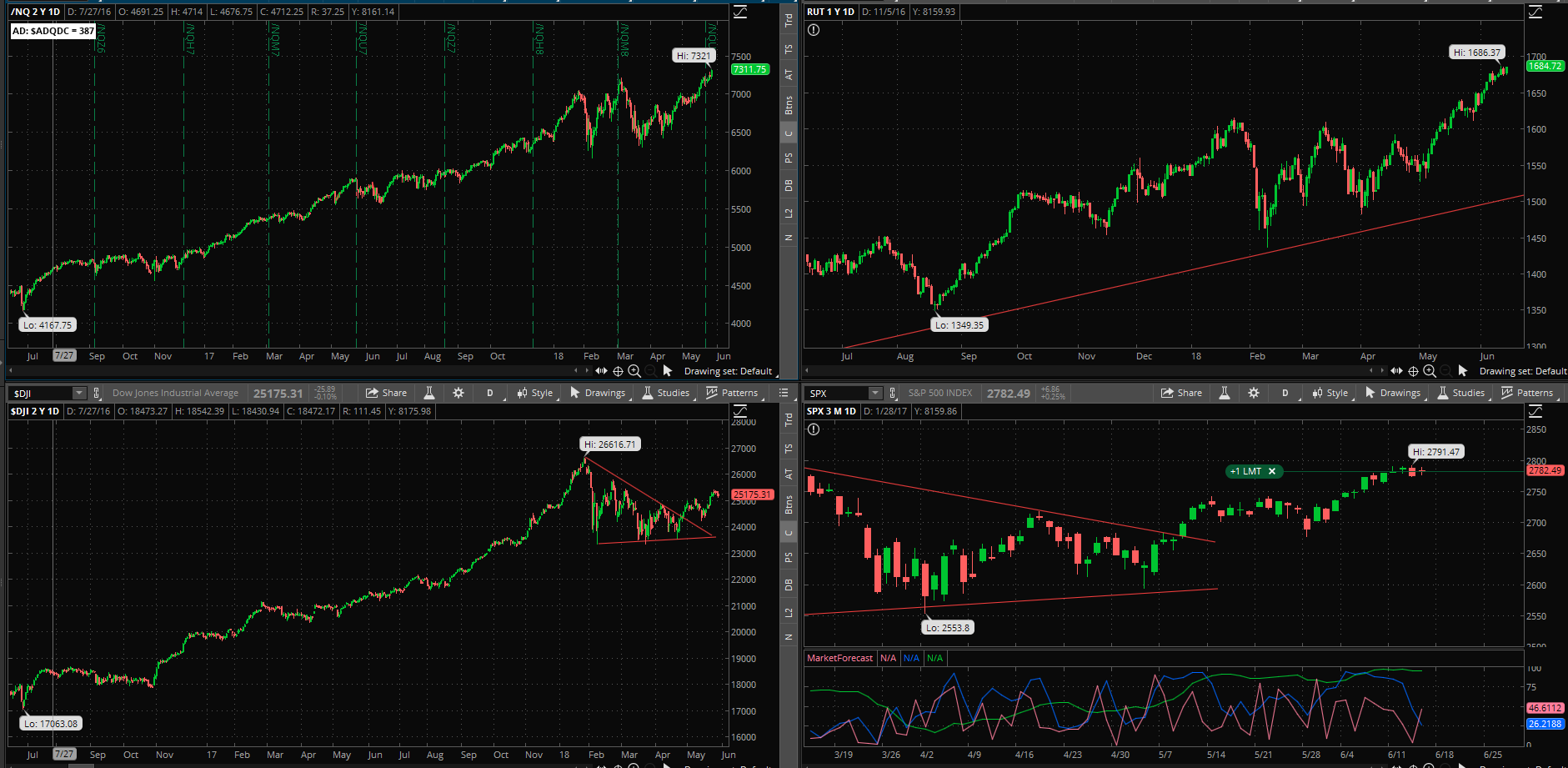The height and width of the screenshot is (768, 1568).
Task: Click Lo: 1349.35 bubble on RUT chart
Action: pos(959,325)
